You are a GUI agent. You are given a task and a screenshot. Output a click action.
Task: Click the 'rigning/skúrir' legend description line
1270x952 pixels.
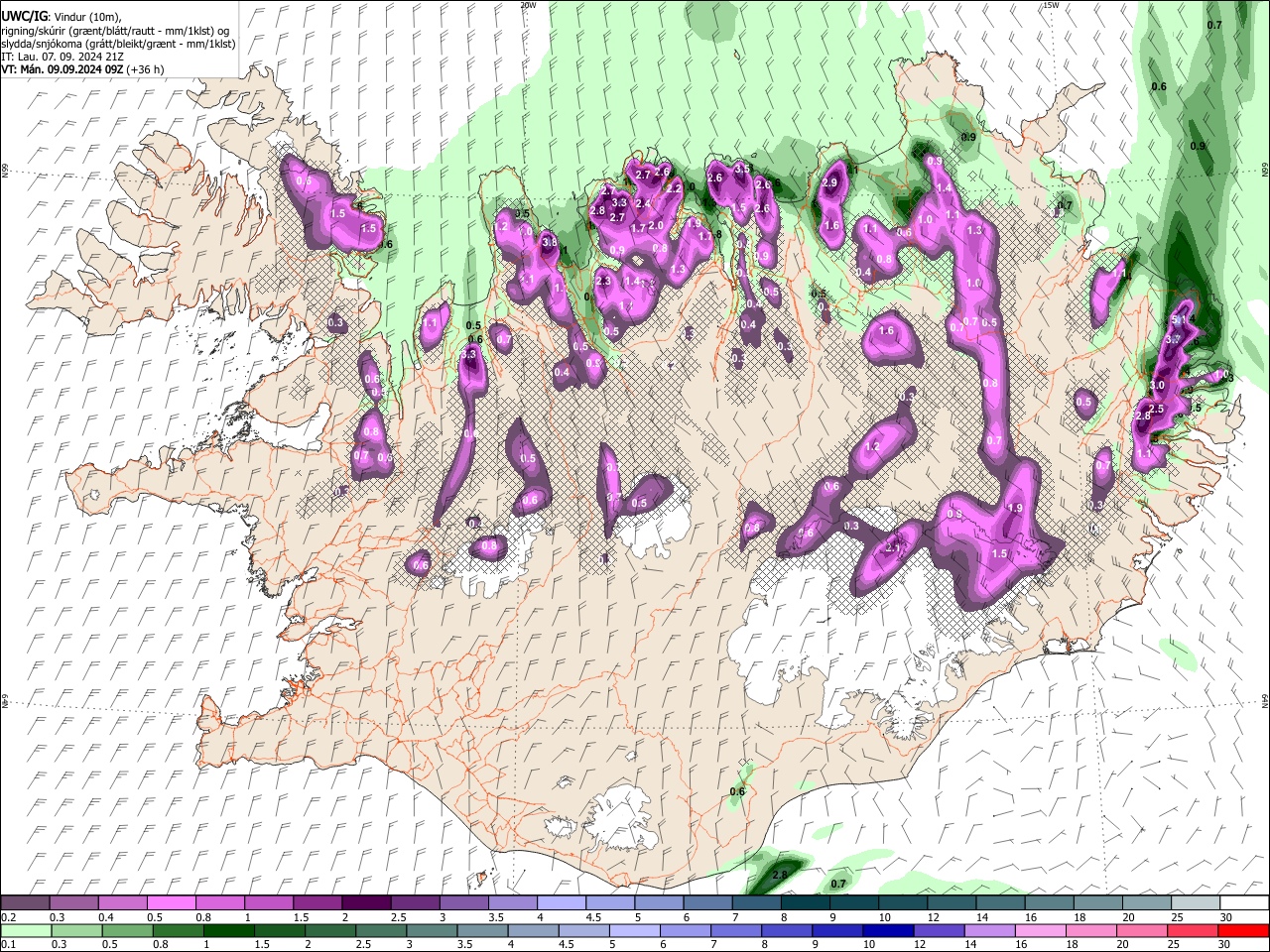pos(115,32)
